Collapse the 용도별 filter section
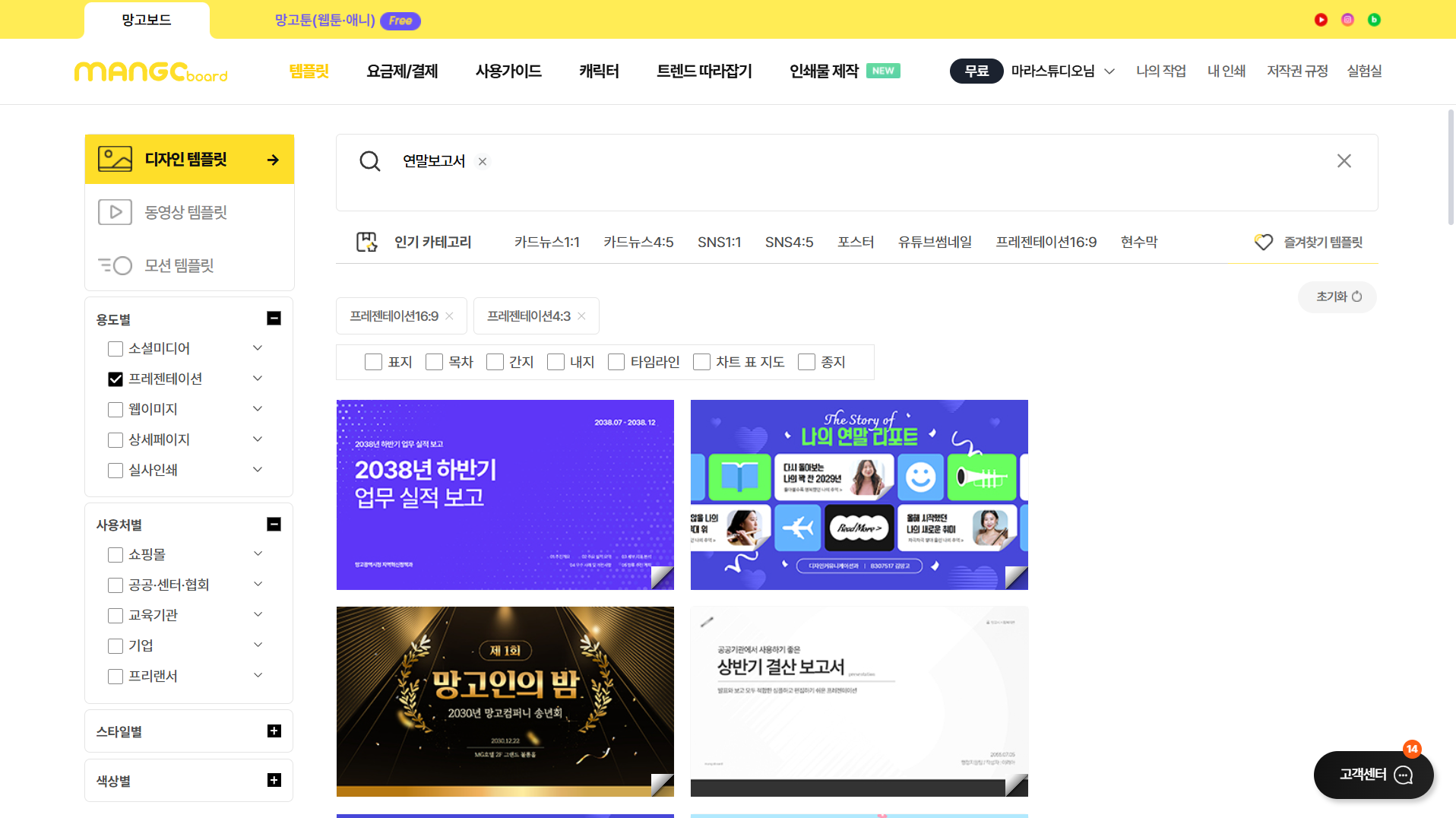 point(274,319)
